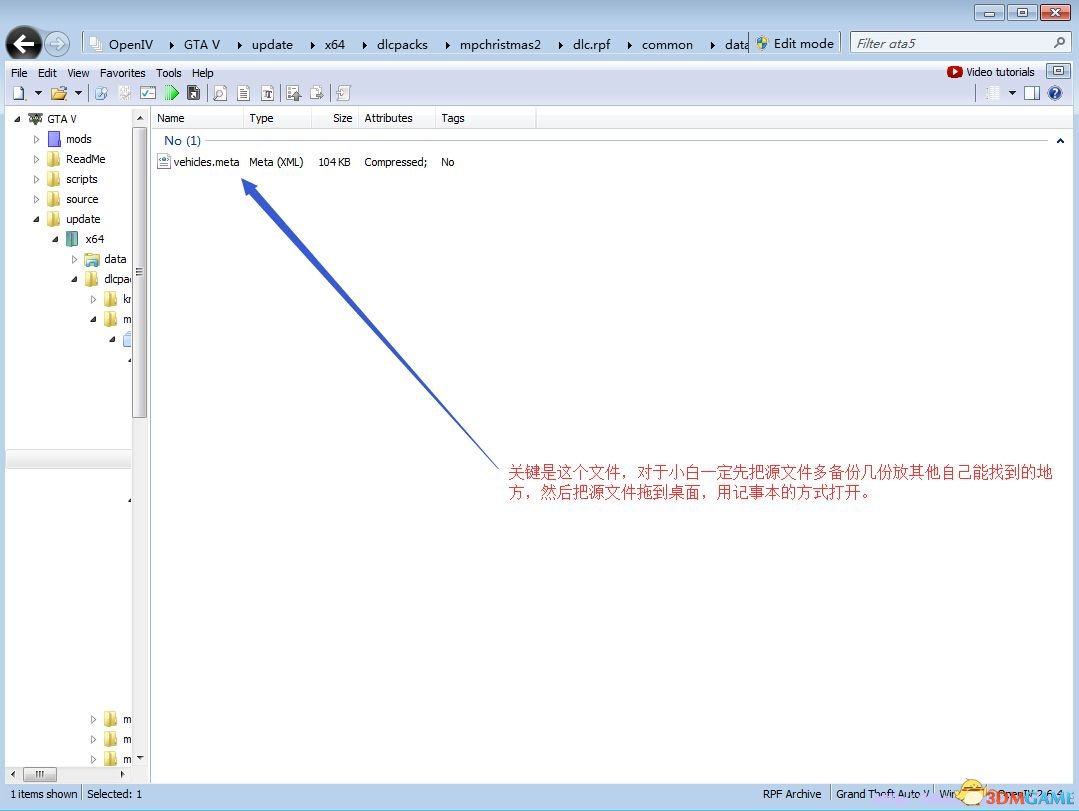Sort files by the Tags column
This screenshot has width=1079, height=811.
[x=485, y=118]
